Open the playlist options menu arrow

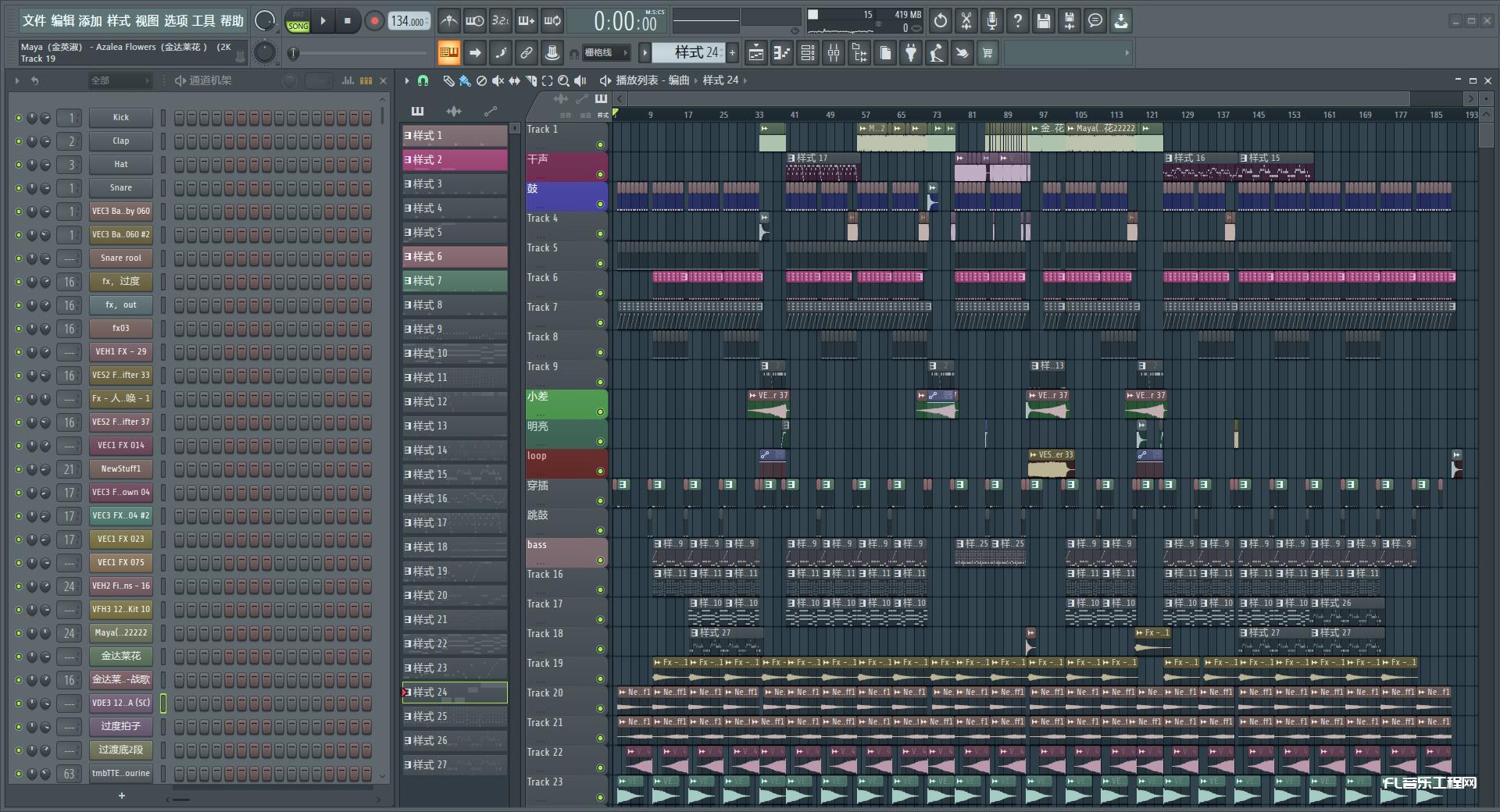click(407, 80)
